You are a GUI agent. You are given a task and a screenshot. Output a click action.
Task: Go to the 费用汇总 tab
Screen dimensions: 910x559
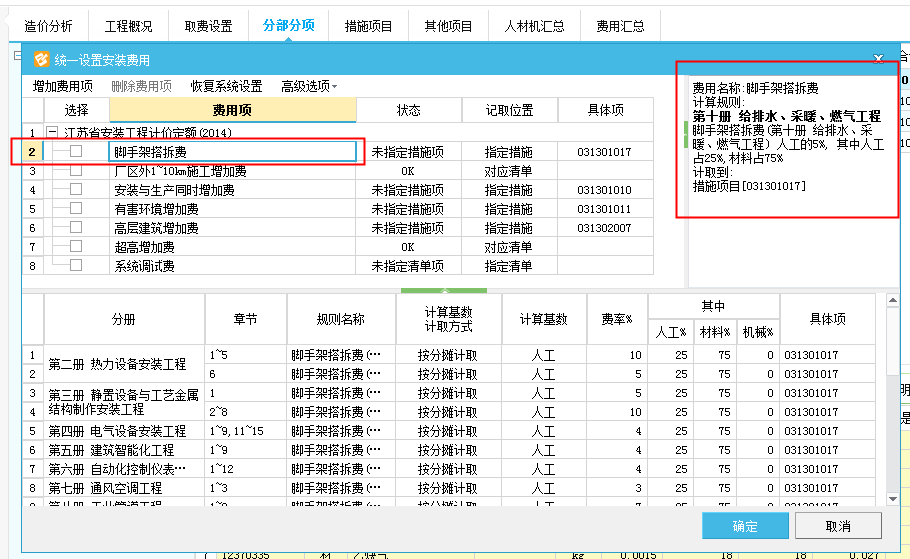620,26
